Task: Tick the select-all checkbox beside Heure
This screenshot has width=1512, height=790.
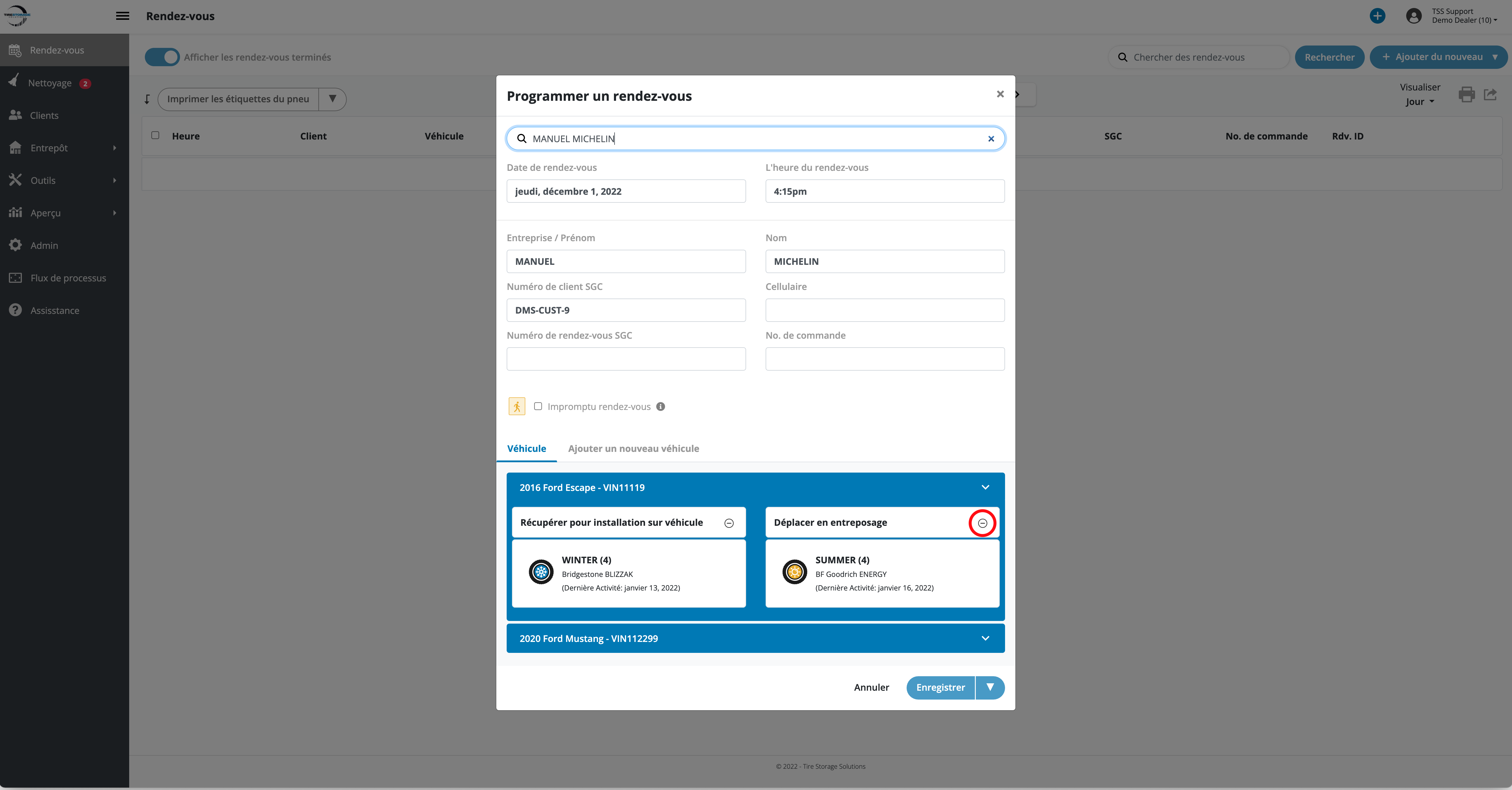Action: [x=155, y=136]
